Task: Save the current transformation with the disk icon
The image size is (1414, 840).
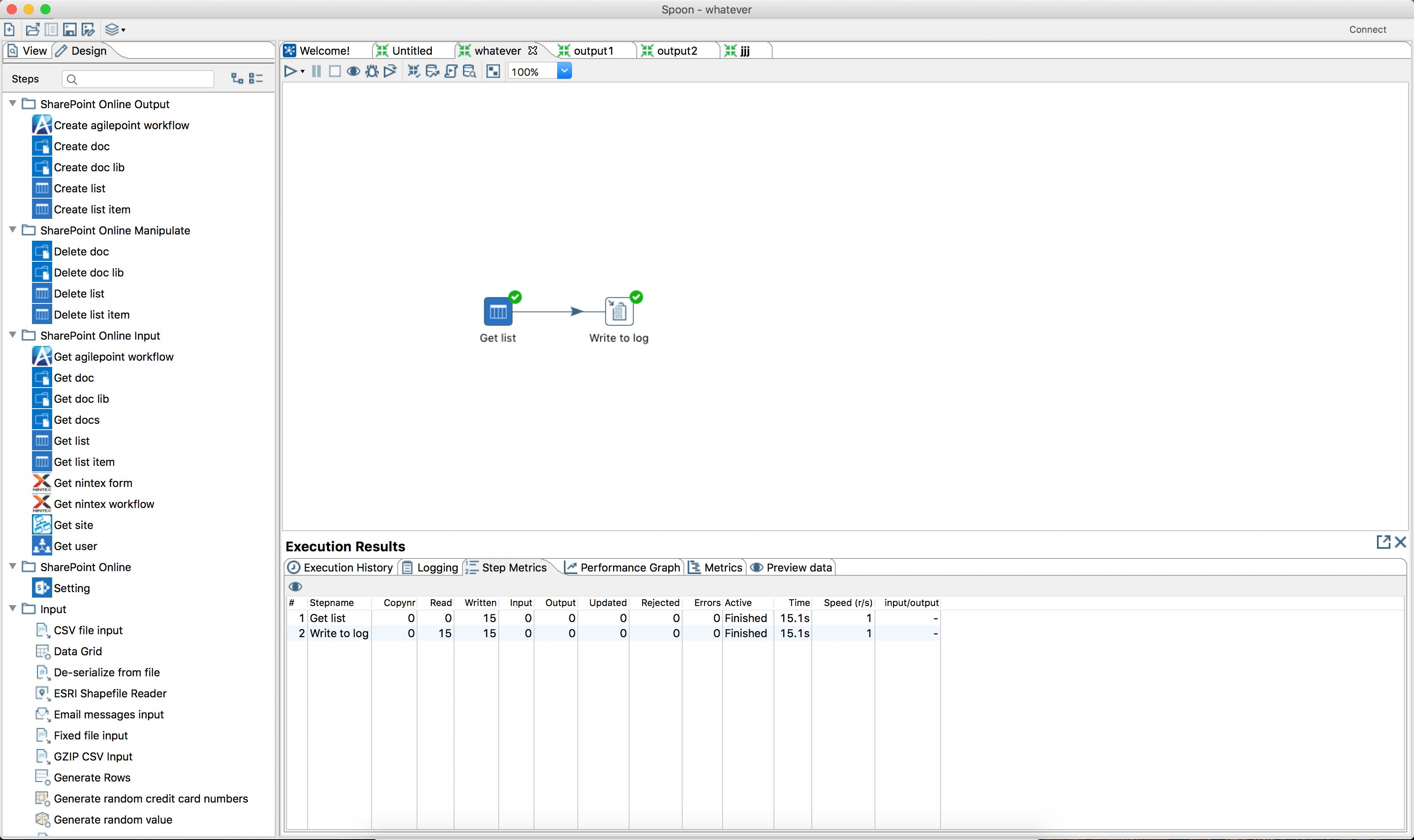Action: pyautogui.click(x=69, y=29)
